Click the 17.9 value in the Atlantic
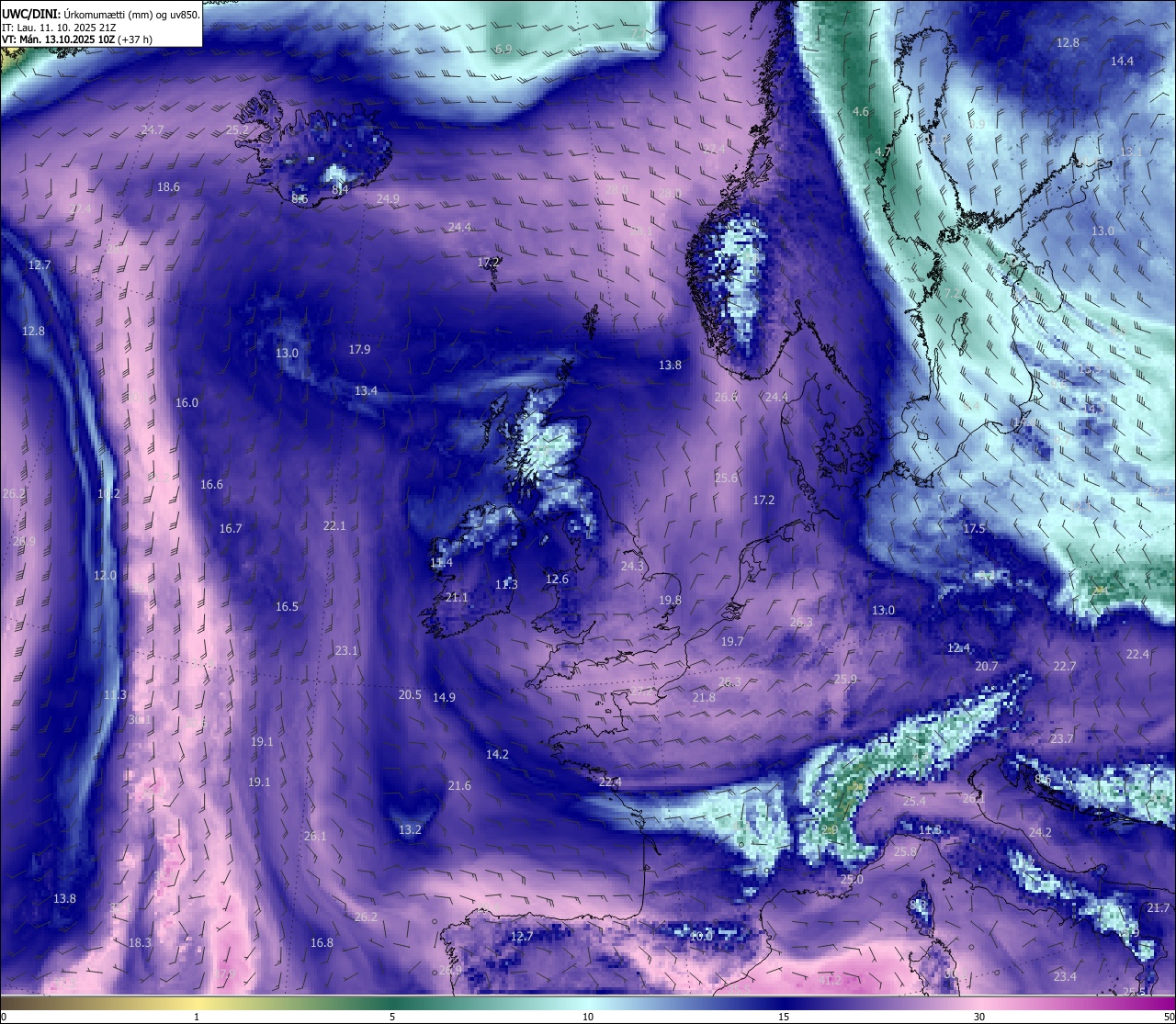The height and width of the screenshot is (1024, 1176). click(359, 349)
